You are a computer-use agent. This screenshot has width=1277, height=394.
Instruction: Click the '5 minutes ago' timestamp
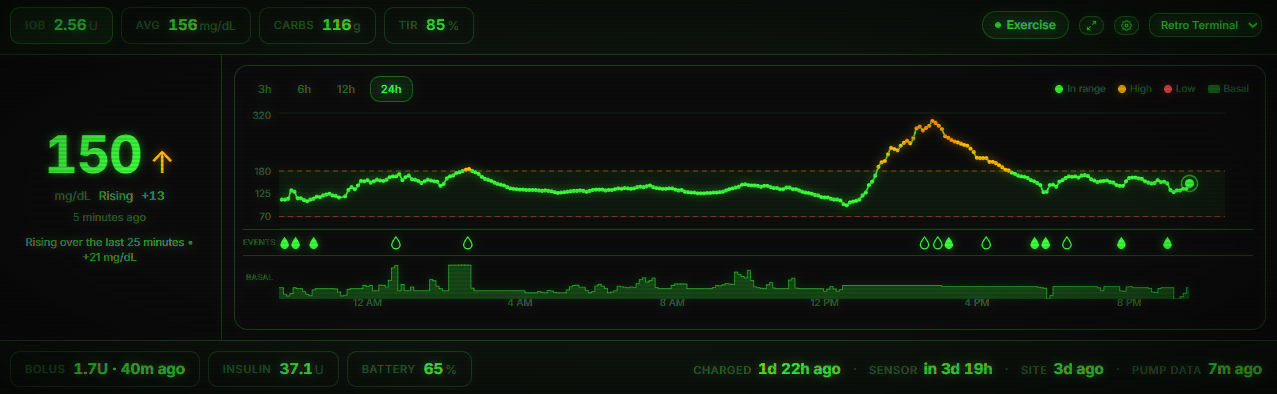(110, 217)
